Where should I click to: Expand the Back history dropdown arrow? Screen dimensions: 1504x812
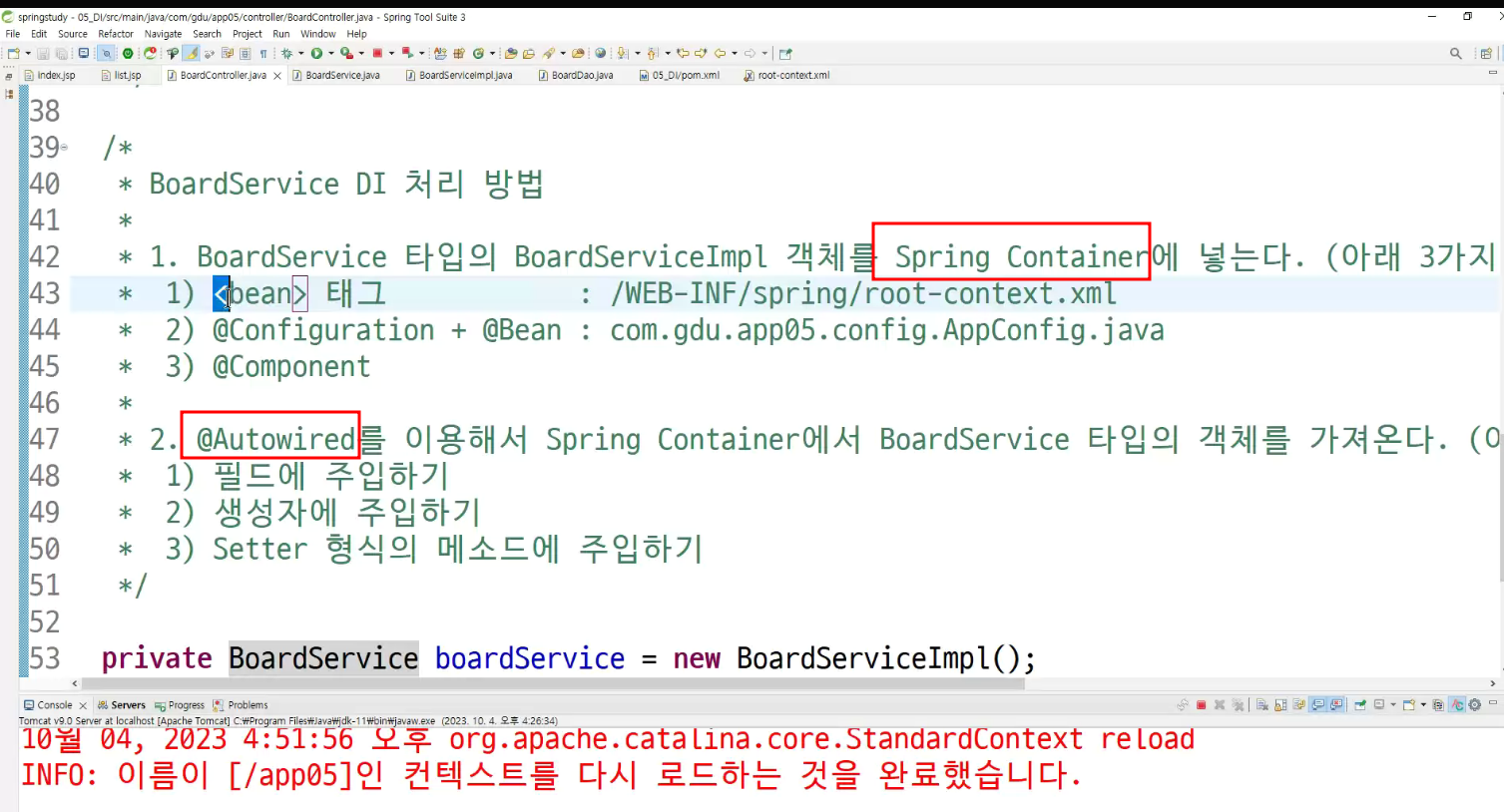pos(735,53)
